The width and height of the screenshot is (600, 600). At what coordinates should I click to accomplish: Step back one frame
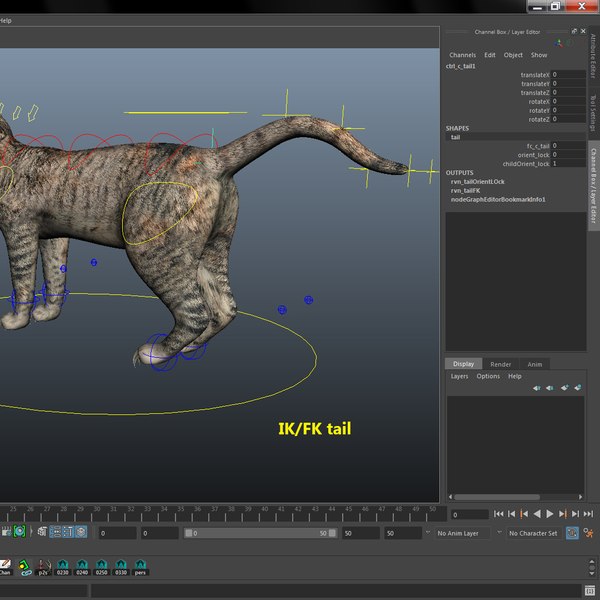(x=511, y=514)
